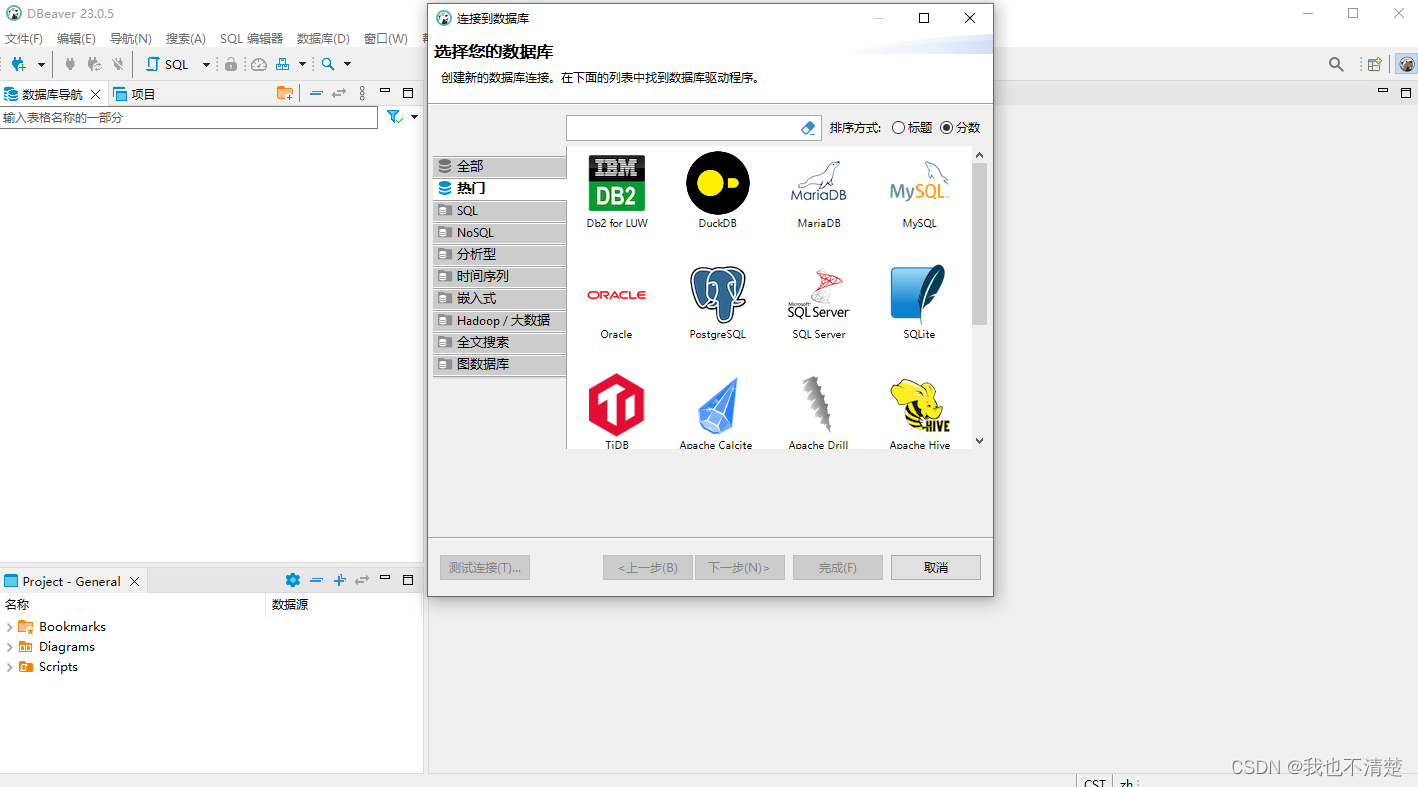Select the 时间序列 category
The image size is (1418, 787).
tap(500, 276)
